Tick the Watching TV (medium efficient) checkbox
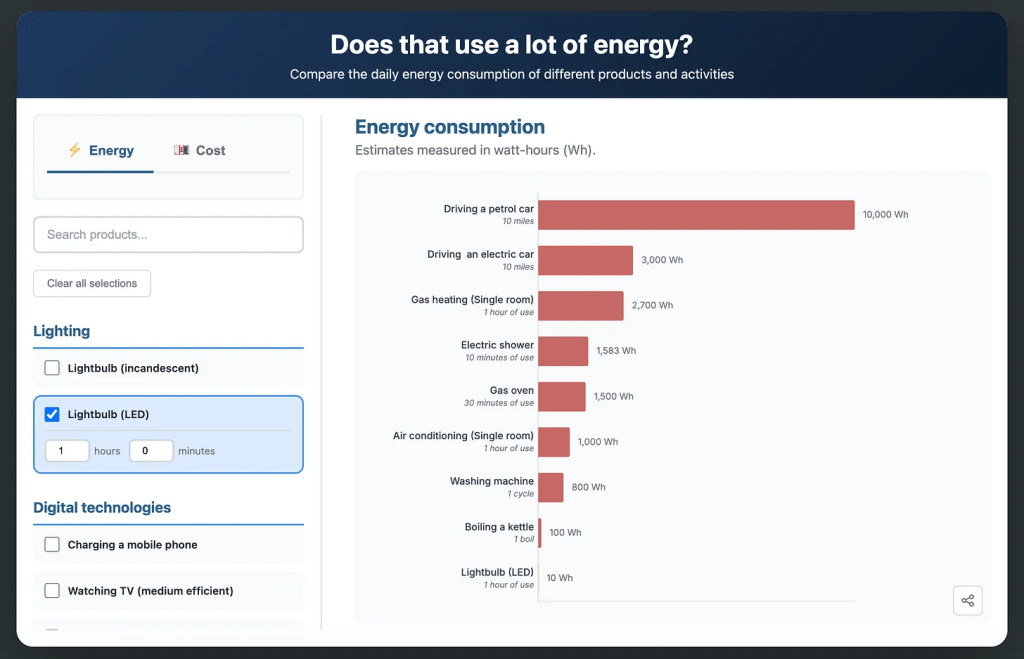Screen dimensions: 1024x659 coord(52,591)
